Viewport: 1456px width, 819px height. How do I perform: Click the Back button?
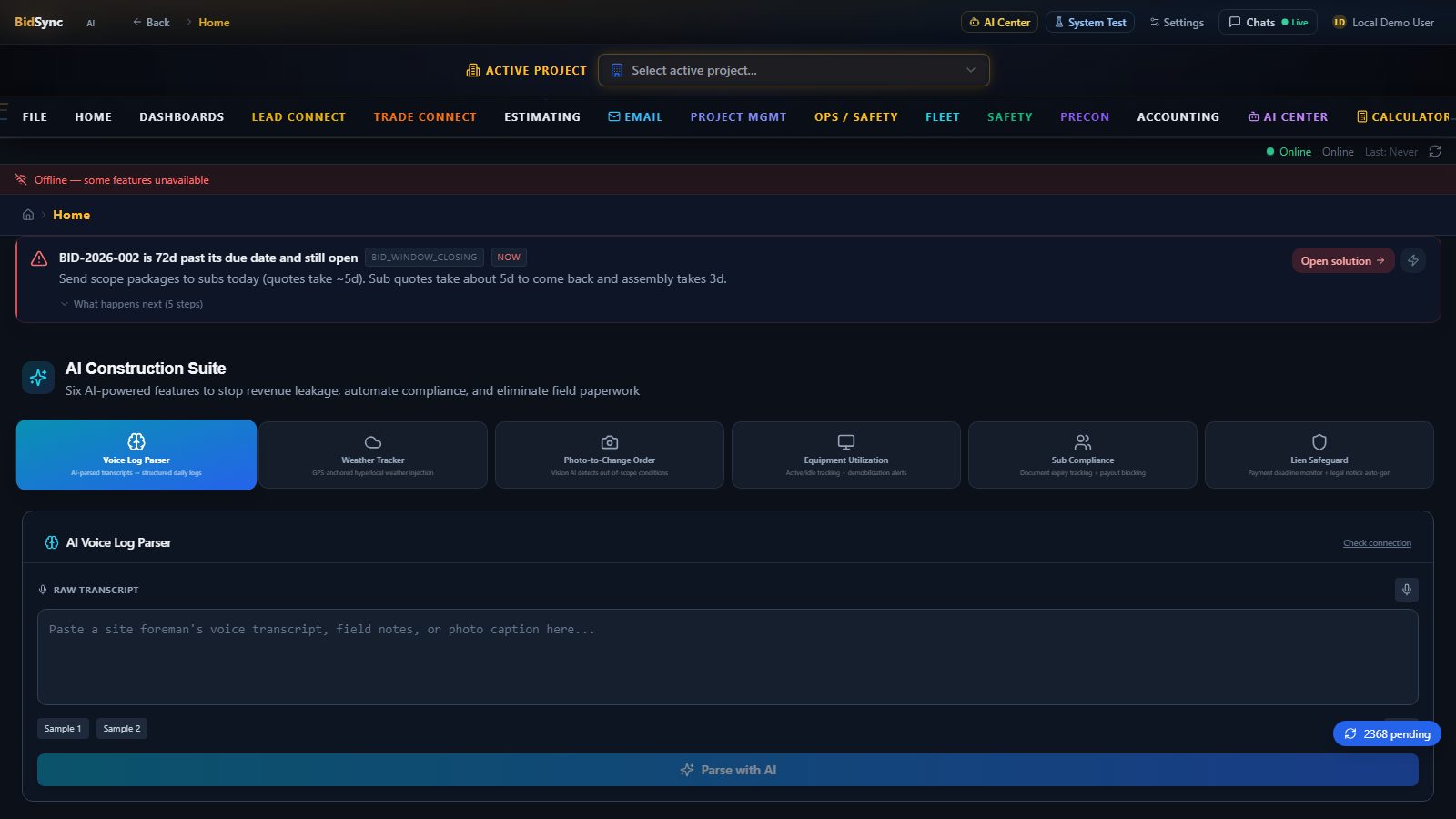[151, 22]
